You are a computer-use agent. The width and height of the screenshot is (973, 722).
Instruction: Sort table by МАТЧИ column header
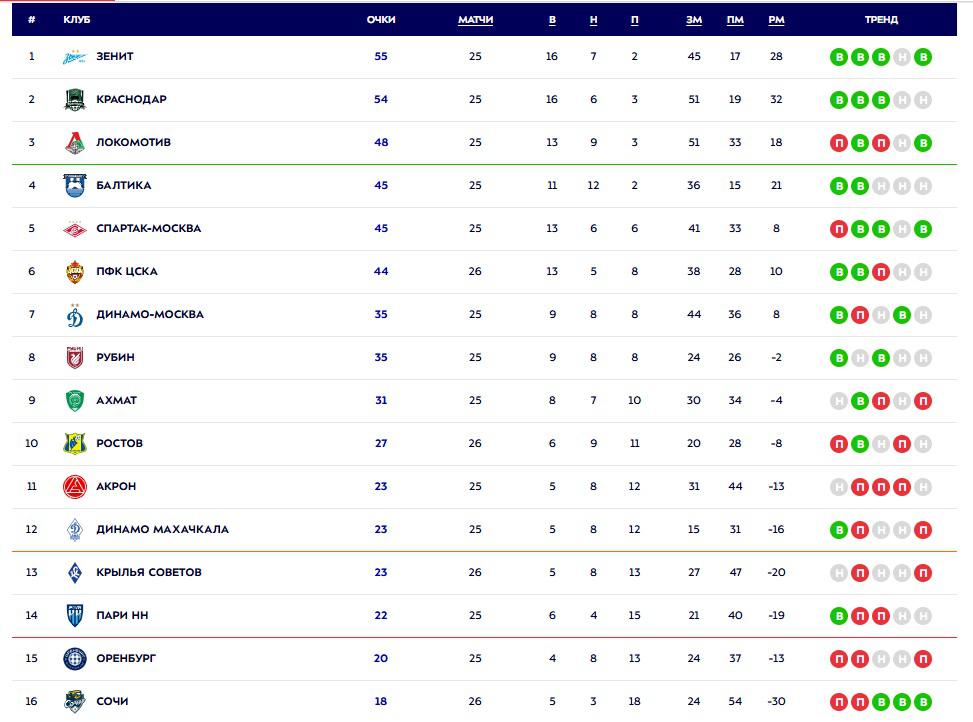point(475,20)
